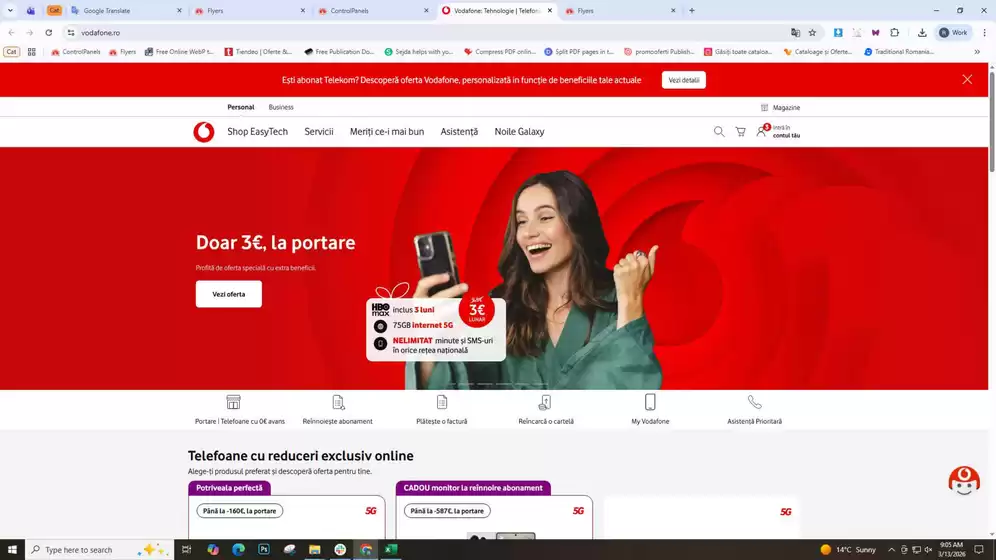Image resolution: width=996 pixels, height=560 pixels.
Task: Open the Tiendeo Oferte bookmark
Action: pos(258,52)
